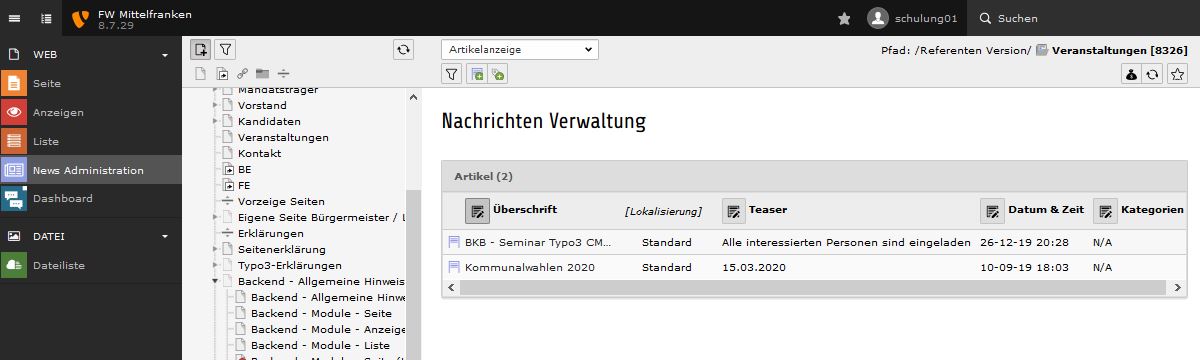This screenshot has height=360, width=1200.
Task: Create a new news tag
Action: coord(497,73)
